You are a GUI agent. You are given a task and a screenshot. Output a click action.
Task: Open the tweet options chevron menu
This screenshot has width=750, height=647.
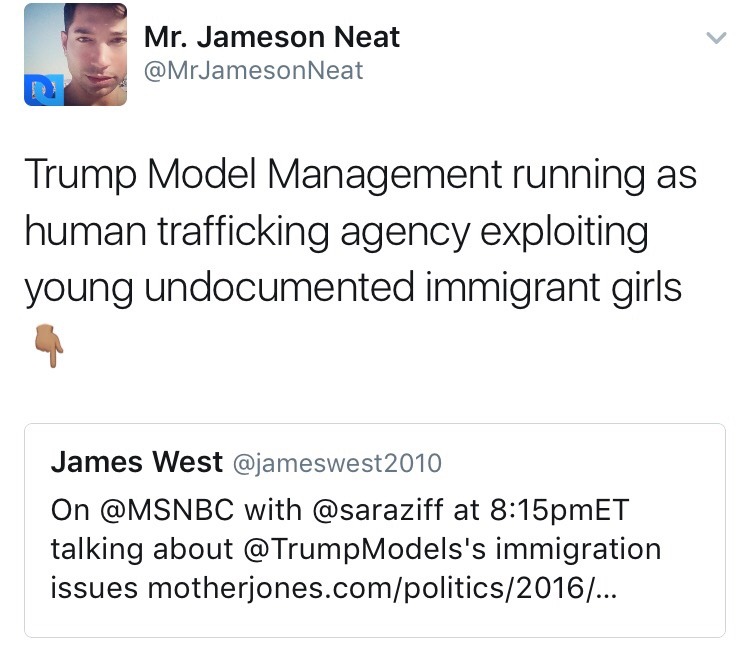pyautogui.click(x=715, y=39)
